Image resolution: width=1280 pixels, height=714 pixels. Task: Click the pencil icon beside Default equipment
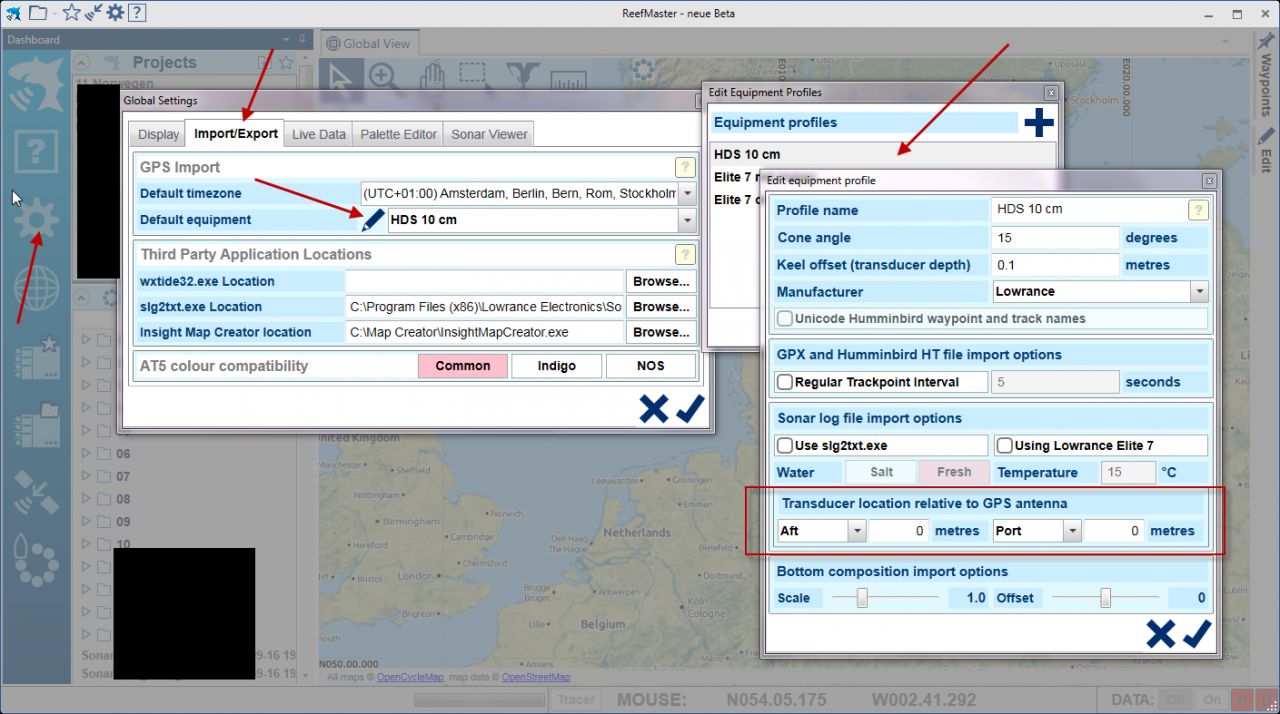pos(372,219)
